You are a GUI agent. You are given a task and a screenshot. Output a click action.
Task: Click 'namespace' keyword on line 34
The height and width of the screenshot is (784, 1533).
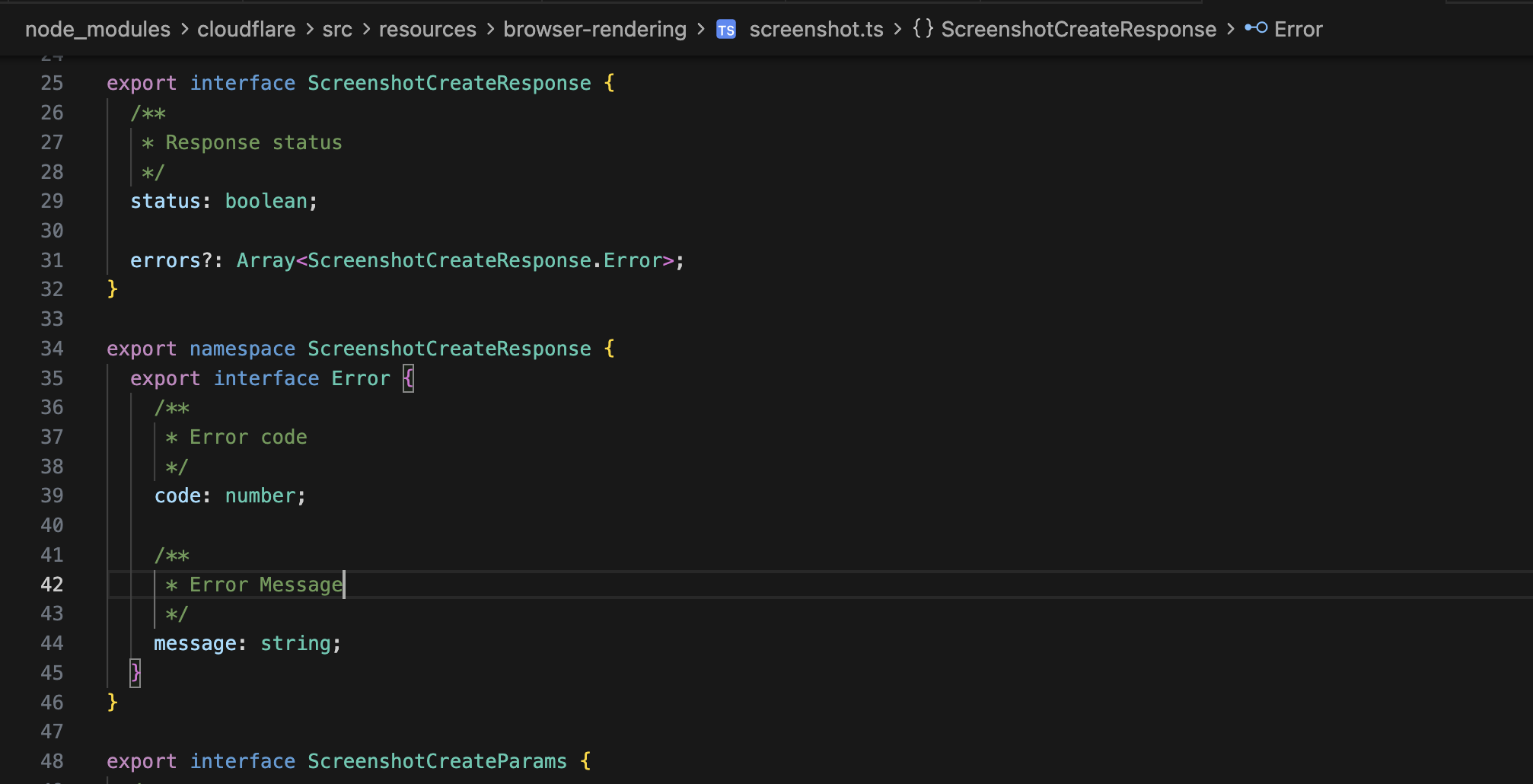242,349
